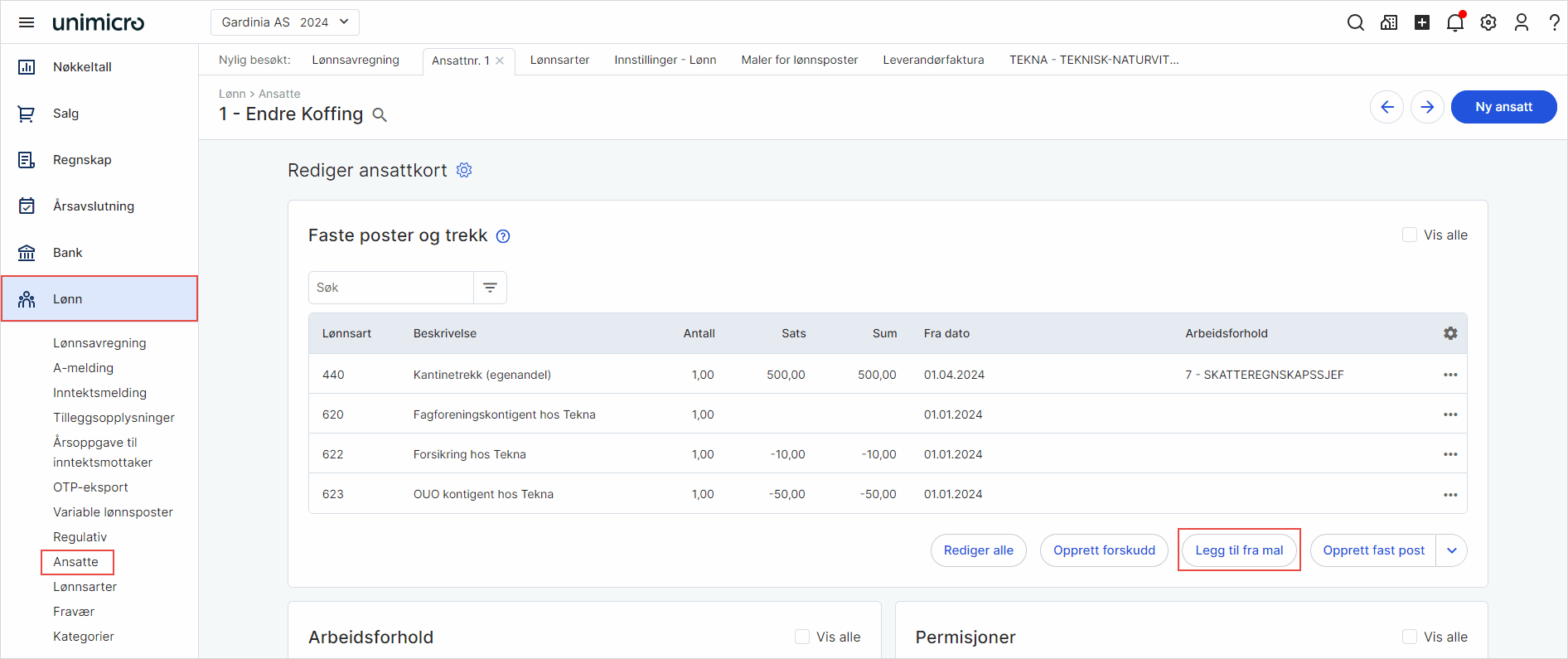
Task: Switch to the Lønnsarter tab
Action: click(559, 60)
